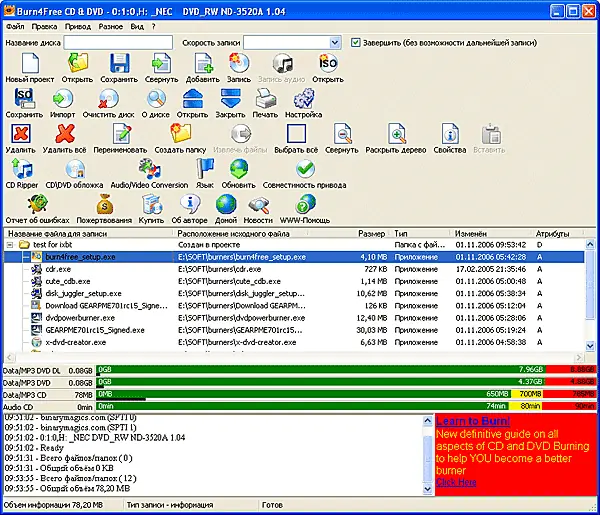This screenshot has width=600, height=515.
Task: Click the Выбрать всё icon
Action: coord(296,134)
